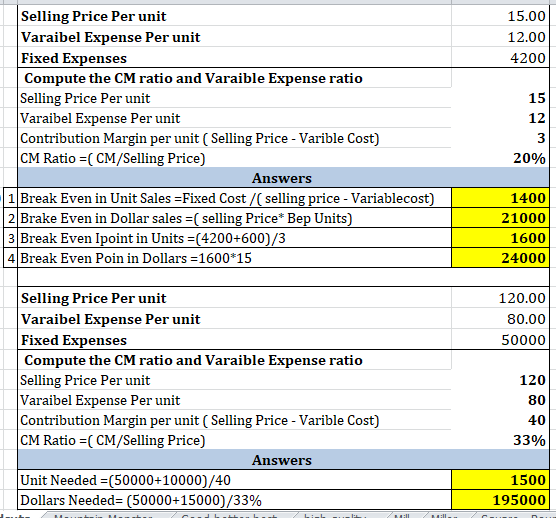The width and height of the screenshot is (556, 518).
Task: Click the 33% CM ratio cell
Action: [x=500, y=440]
